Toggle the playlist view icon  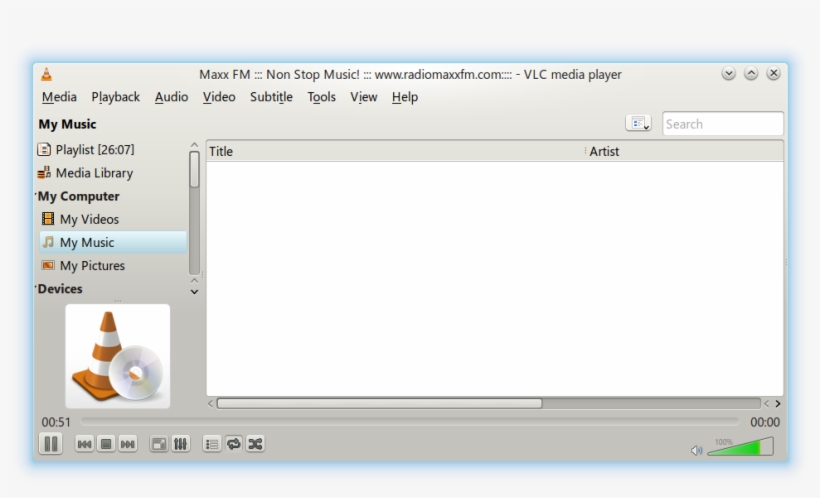(212, 444)
